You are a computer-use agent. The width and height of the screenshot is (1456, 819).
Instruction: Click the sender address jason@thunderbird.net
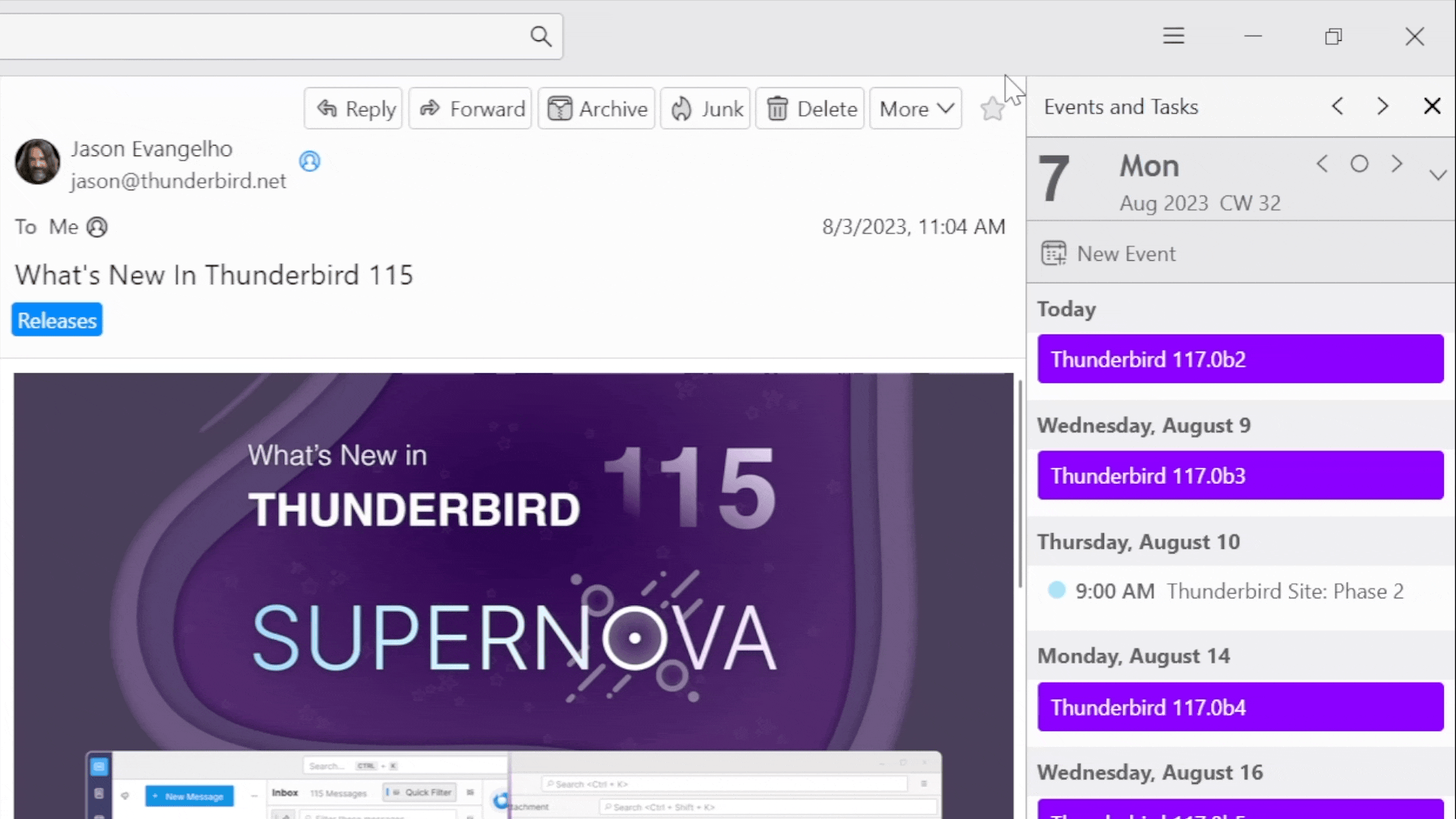pos(178,180)
